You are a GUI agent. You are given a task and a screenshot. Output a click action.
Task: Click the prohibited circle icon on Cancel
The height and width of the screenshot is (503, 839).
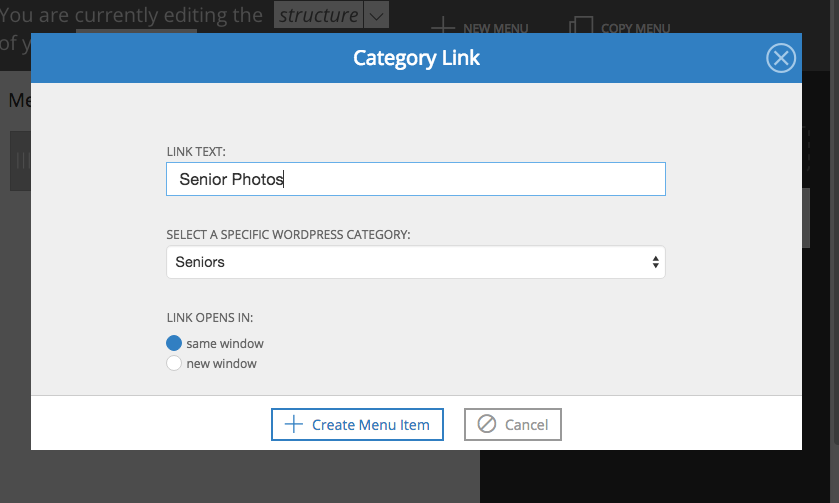tap(487, 424)
